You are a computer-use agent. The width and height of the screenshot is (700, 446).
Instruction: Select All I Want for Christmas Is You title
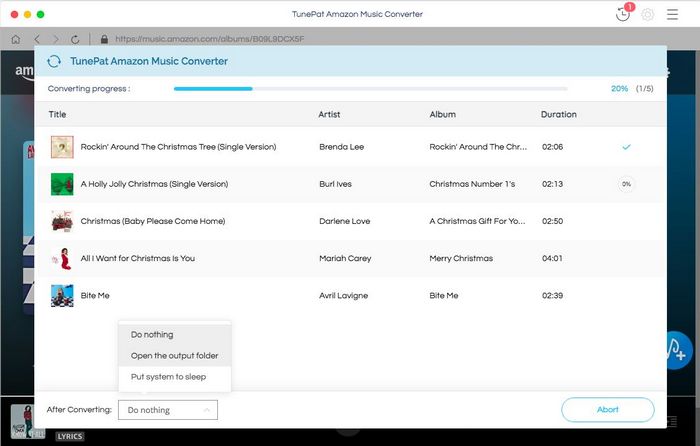[138, 258]
